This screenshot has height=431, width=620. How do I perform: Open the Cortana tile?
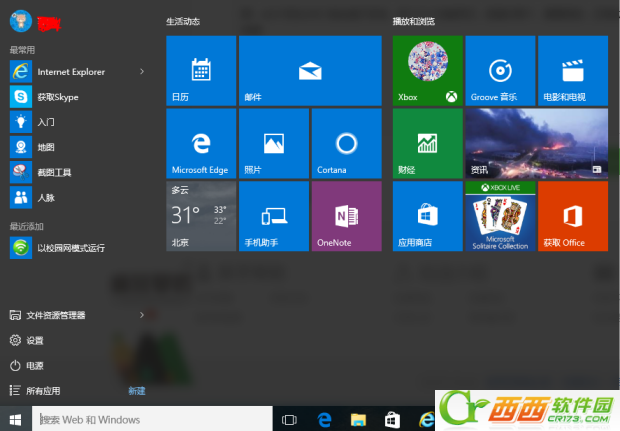346,143
